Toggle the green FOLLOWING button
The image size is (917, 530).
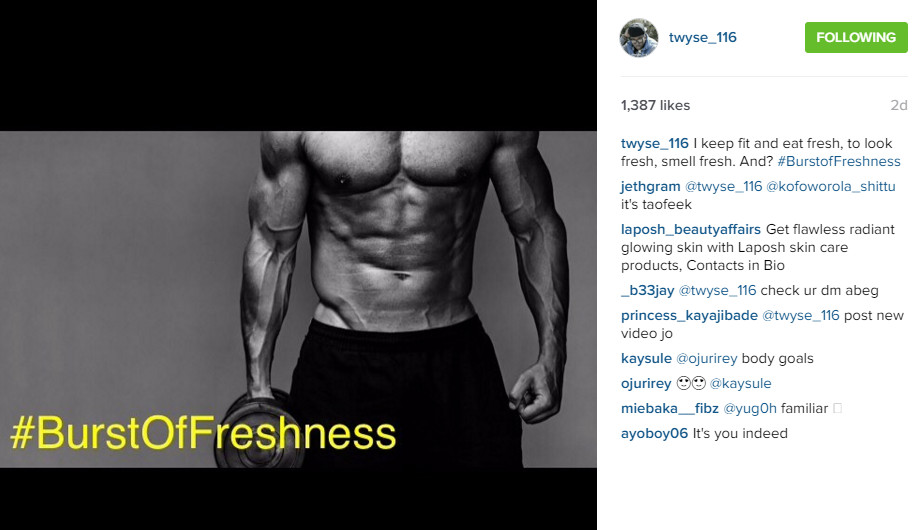[856, 37]
